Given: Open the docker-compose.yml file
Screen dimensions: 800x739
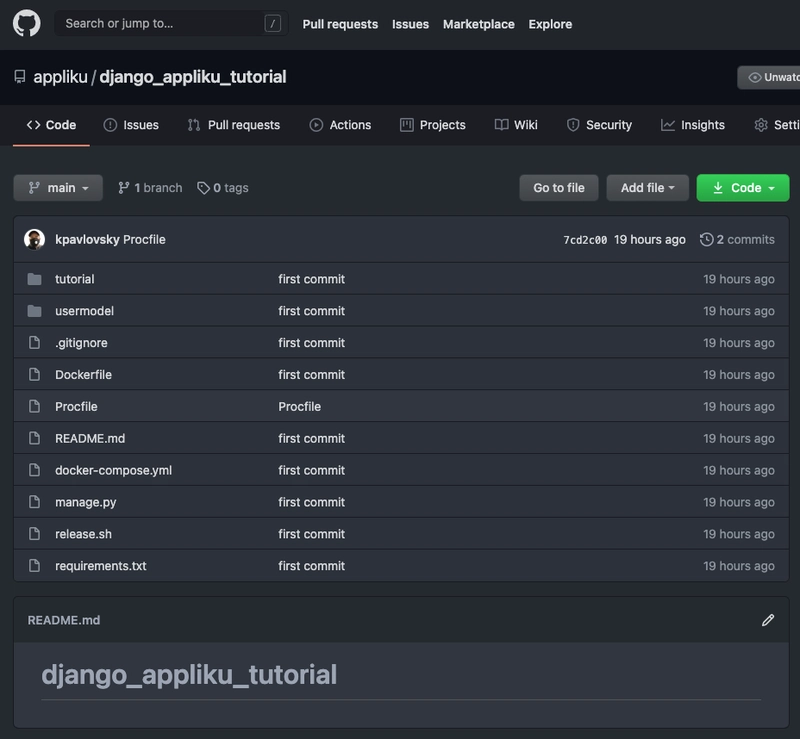Looking at the screenshot, I should (x=113, y=470).
